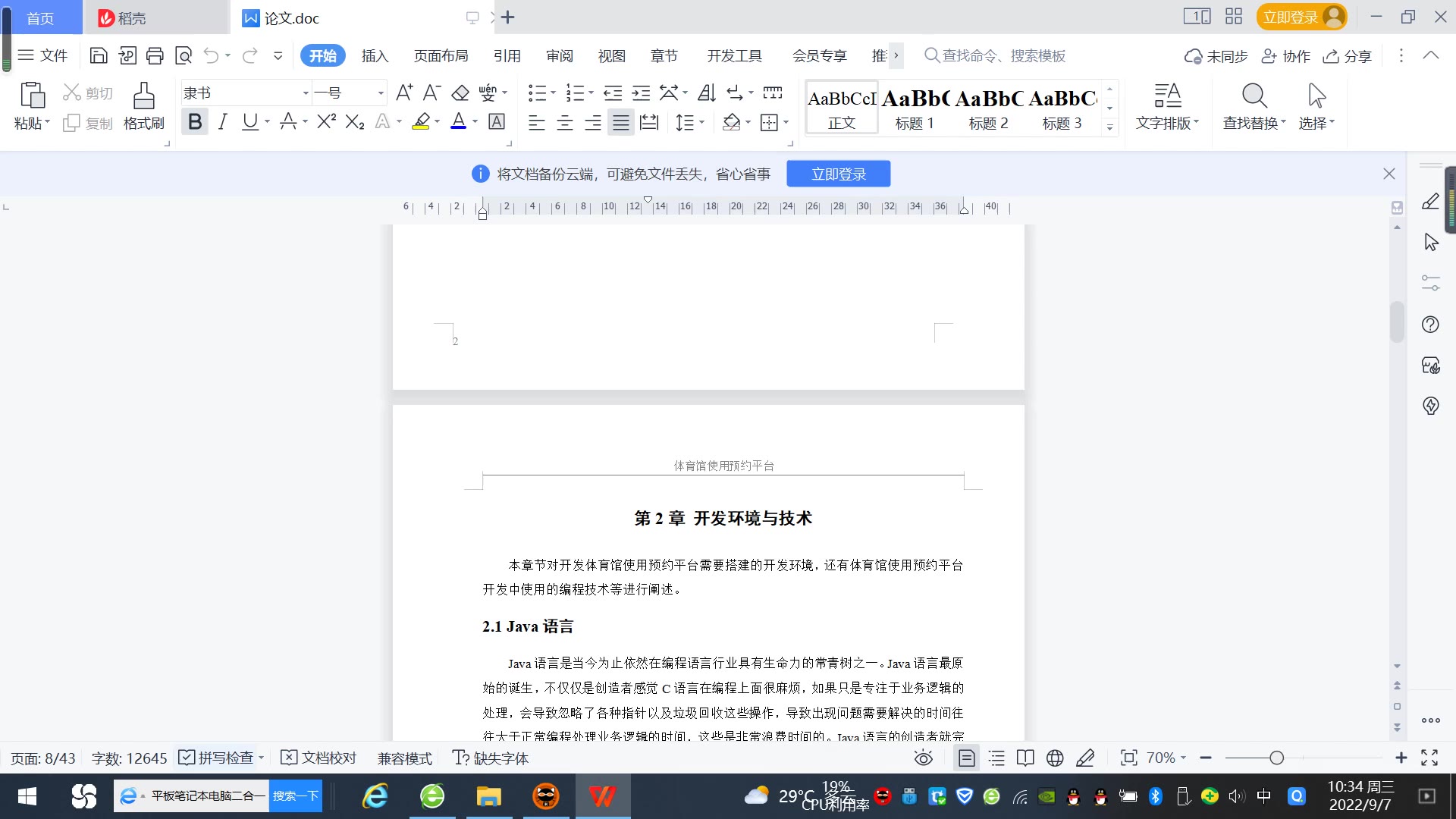Align text left
Image resolution: width=1456 pixels, height=819 pixels.
click(536, 122)
